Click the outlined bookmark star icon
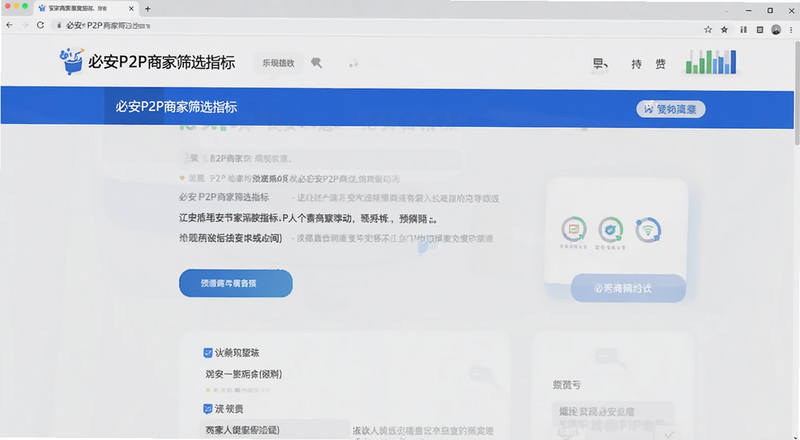This screenshot has height=440, width=800. (708, 30)
